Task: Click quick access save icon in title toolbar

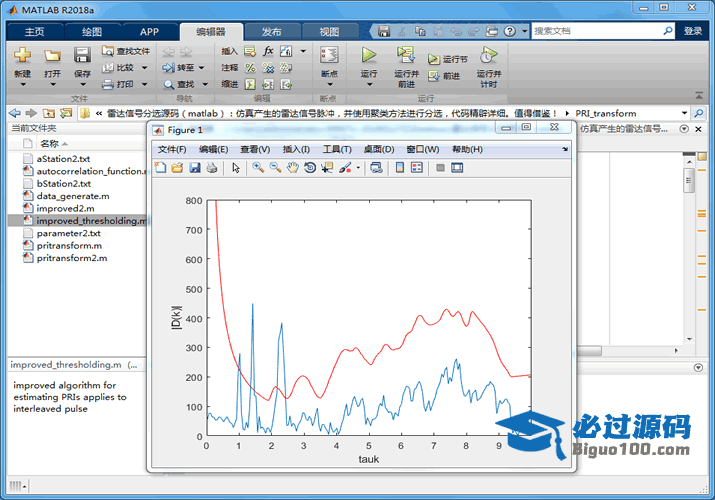Action: (384, 31)
